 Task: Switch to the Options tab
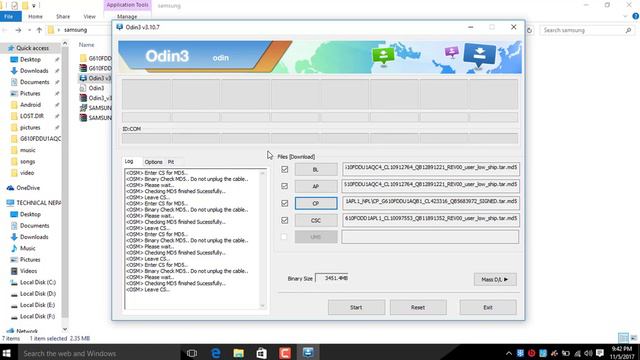pos(153,162)
